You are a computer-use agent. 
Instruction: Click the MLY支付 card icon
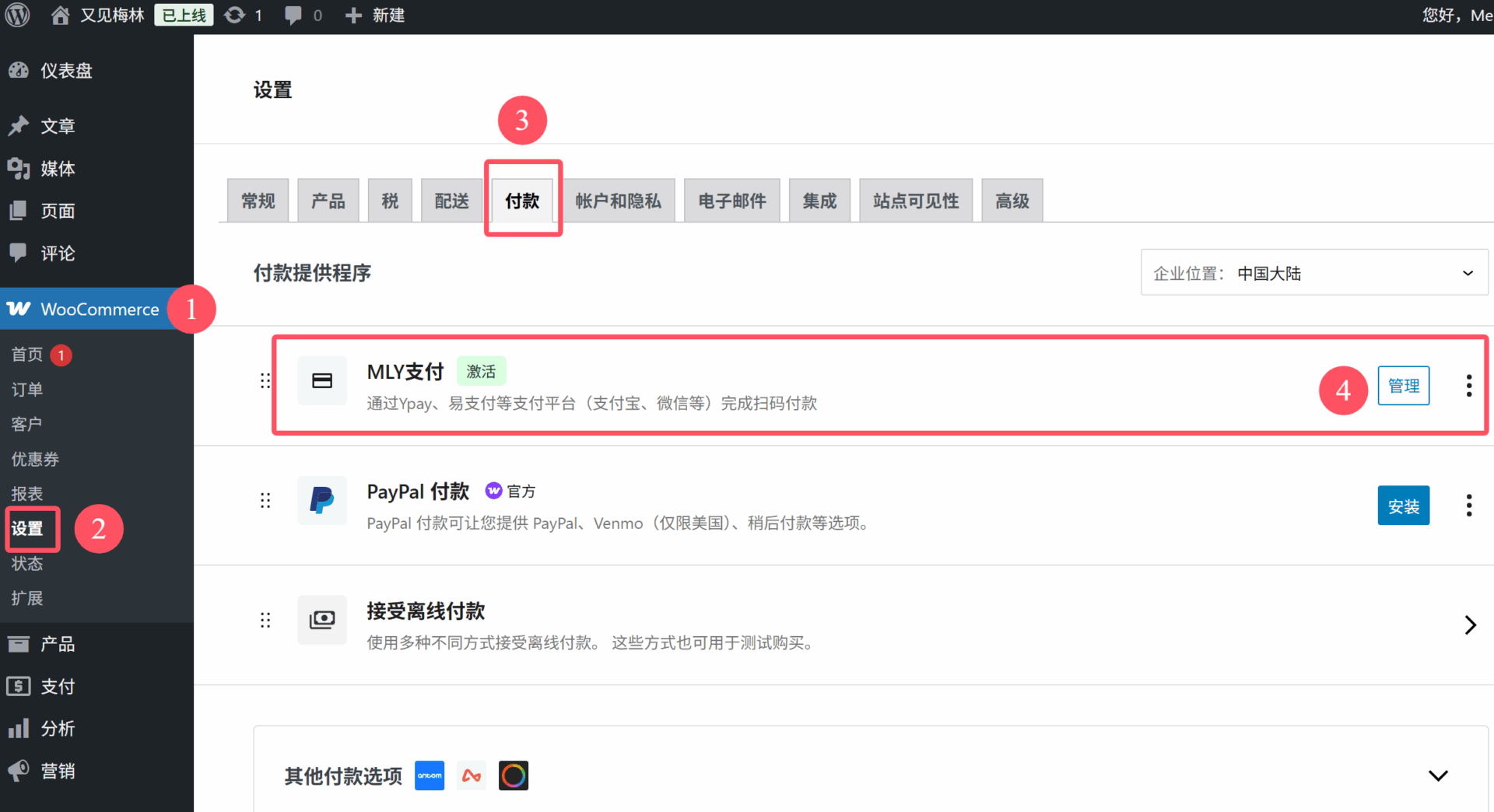[322, 380]
